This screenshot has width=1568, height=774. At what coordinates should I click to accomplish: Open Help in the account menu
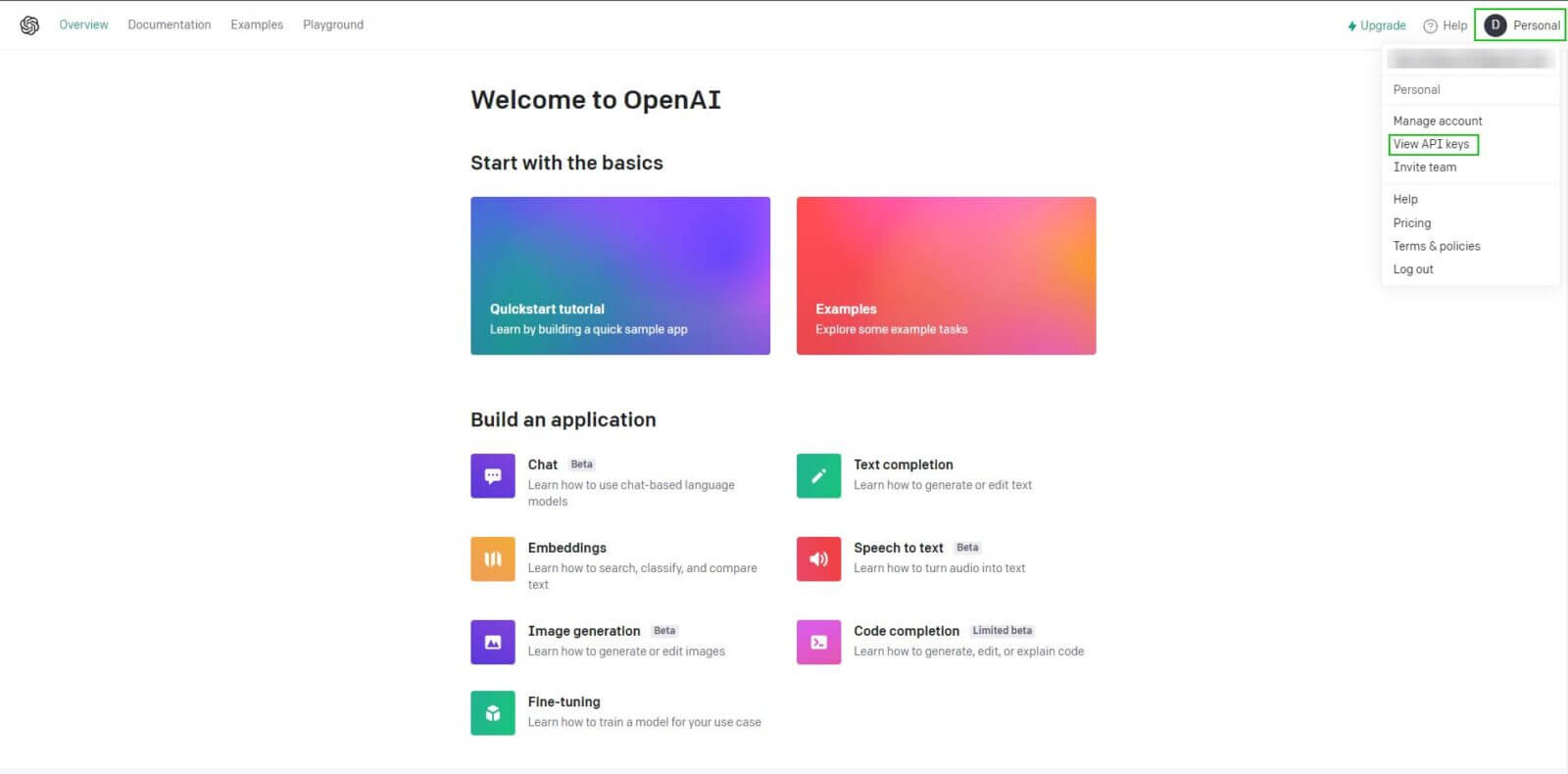pos(1405,199)
